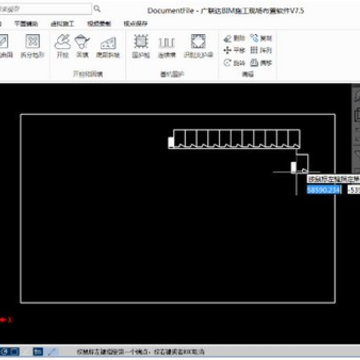Click the magnifier search icon
Image resolution: width=360 pixels, height=360 pixels.
point(97,8)
